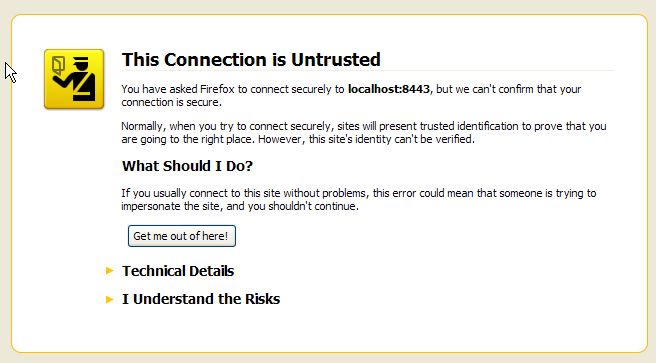
Task: Click the phrase 'connection is secure.'
Action: 171,102
